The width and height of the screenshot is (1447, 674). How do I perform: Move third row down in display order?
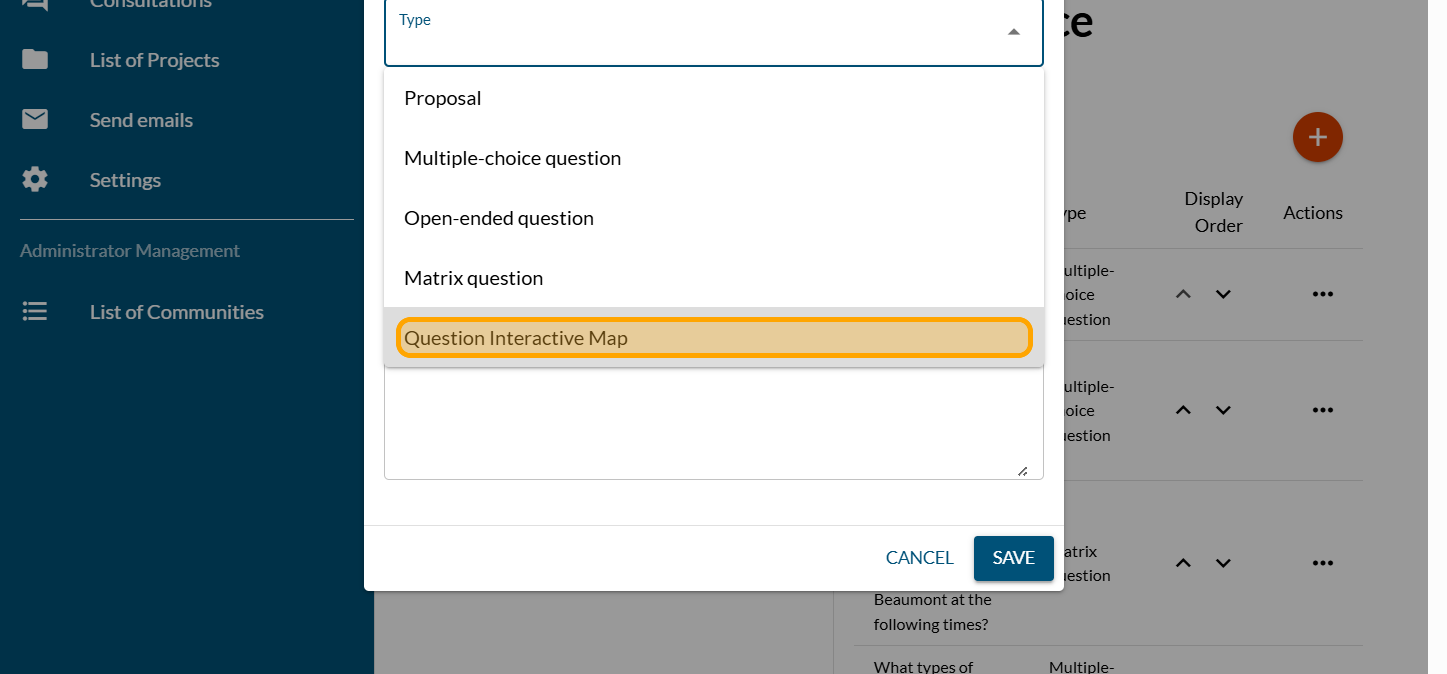click(1222, 563)
